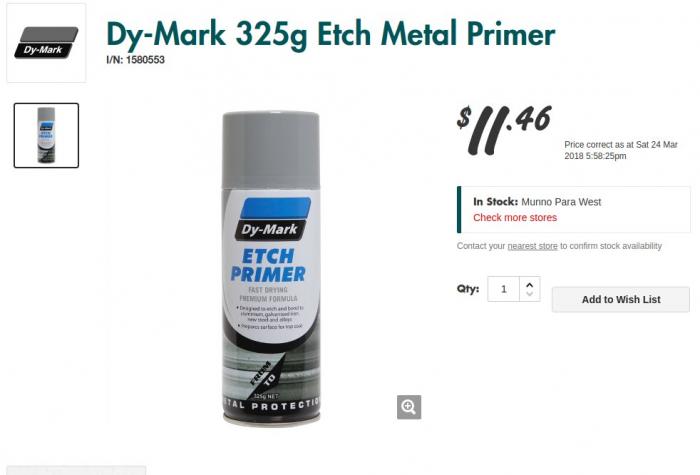Screen dimensions: 700x475
Task: Decrease quantity with the down arrow
Action: pos(529,293)
